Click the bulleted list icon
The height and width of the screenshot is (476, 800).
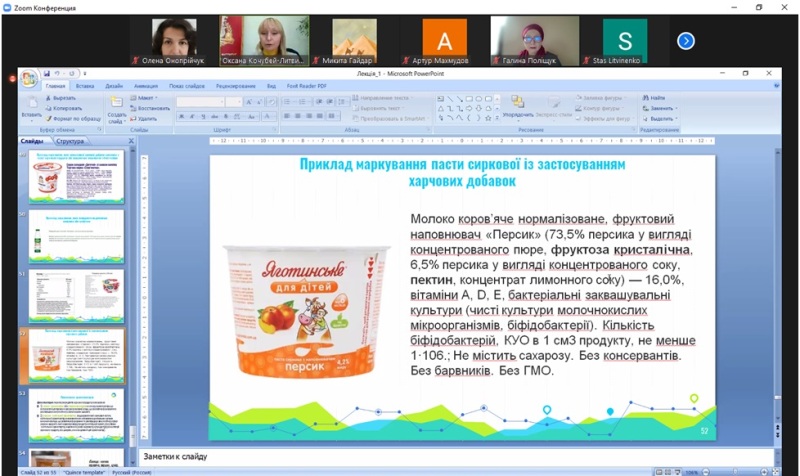click(288, 102)
